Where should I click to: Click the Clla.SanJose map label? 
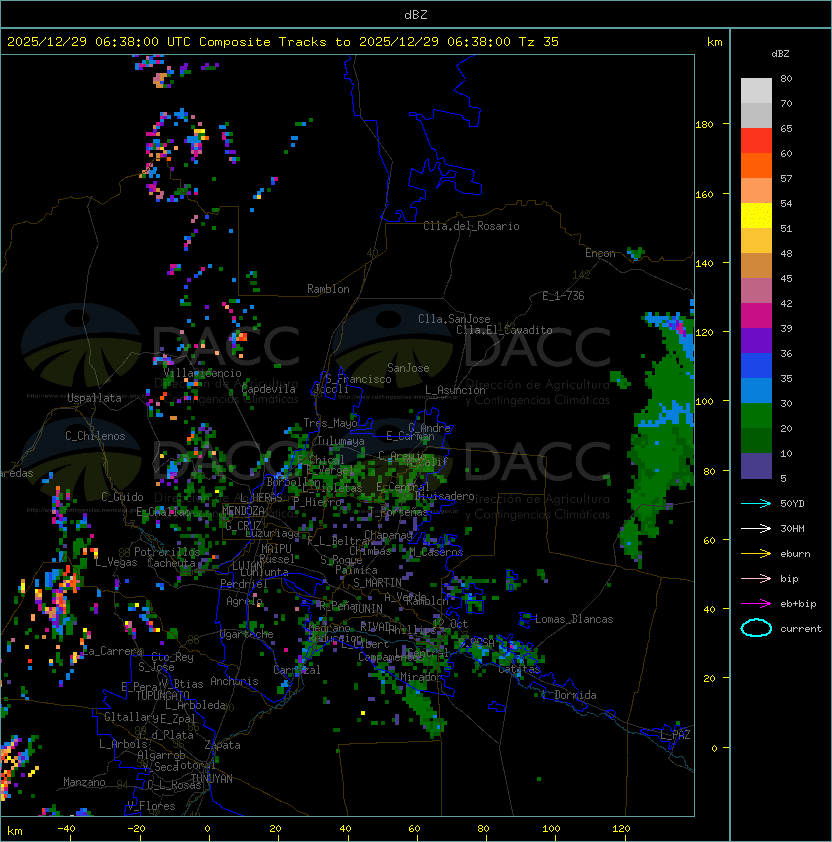pos(454,319)
